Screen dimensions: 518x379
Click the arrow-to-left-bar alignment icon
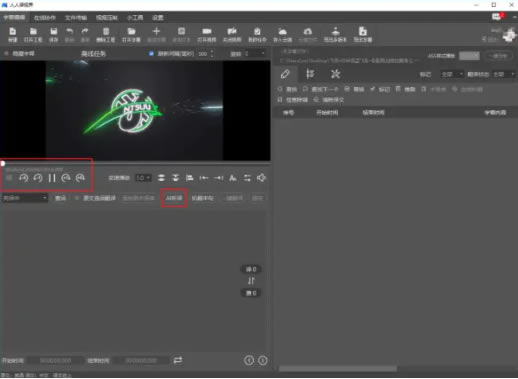coord(204,178)
